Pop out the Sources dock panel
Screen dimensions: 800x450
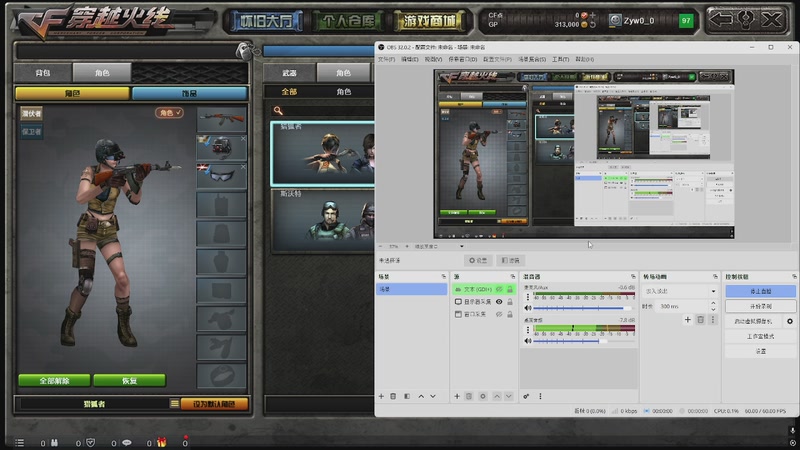(513, 277)
